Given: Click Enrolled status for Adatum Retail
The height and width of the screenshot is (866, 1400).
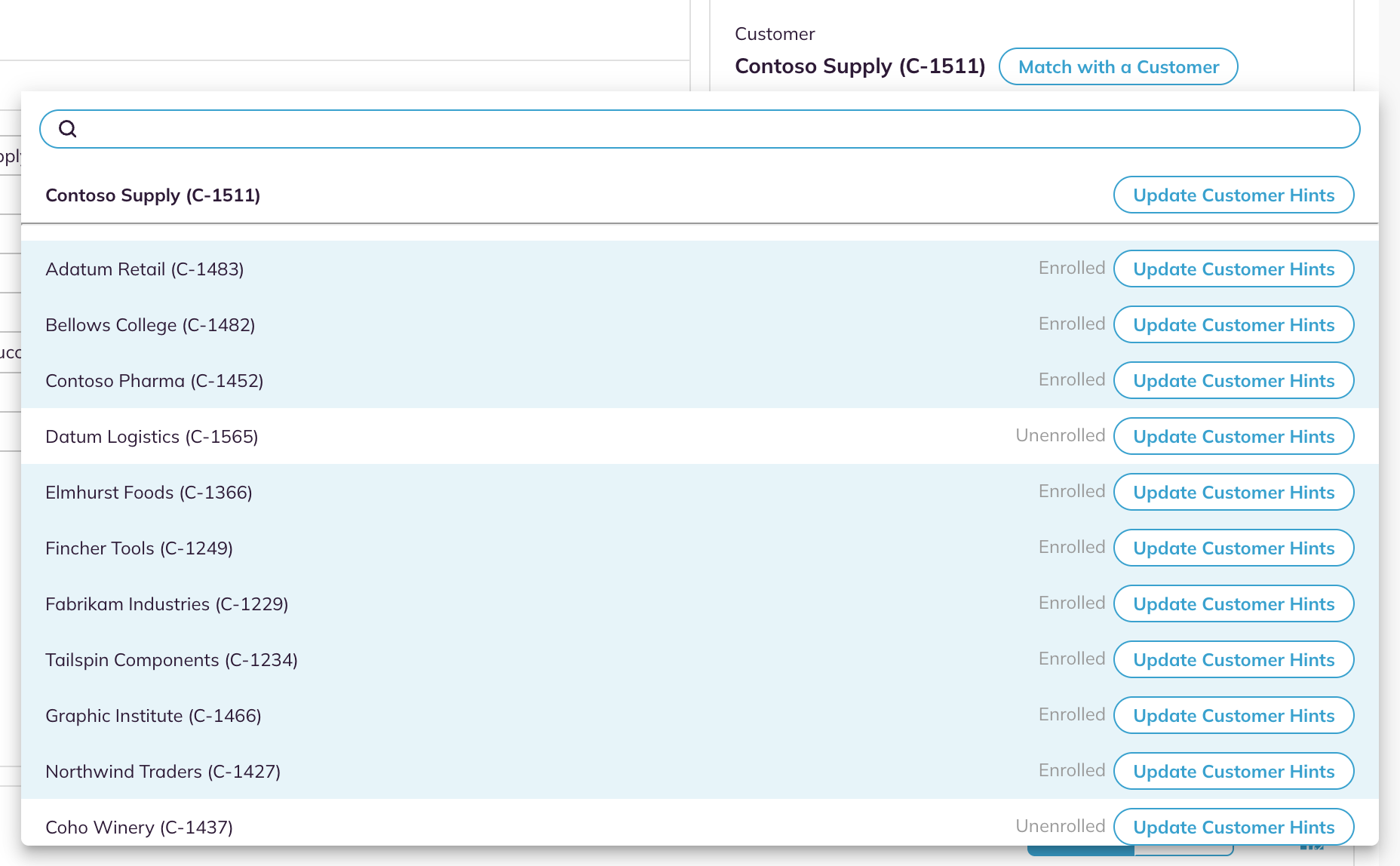Looking at the screenshot, I should (1071, 268).
